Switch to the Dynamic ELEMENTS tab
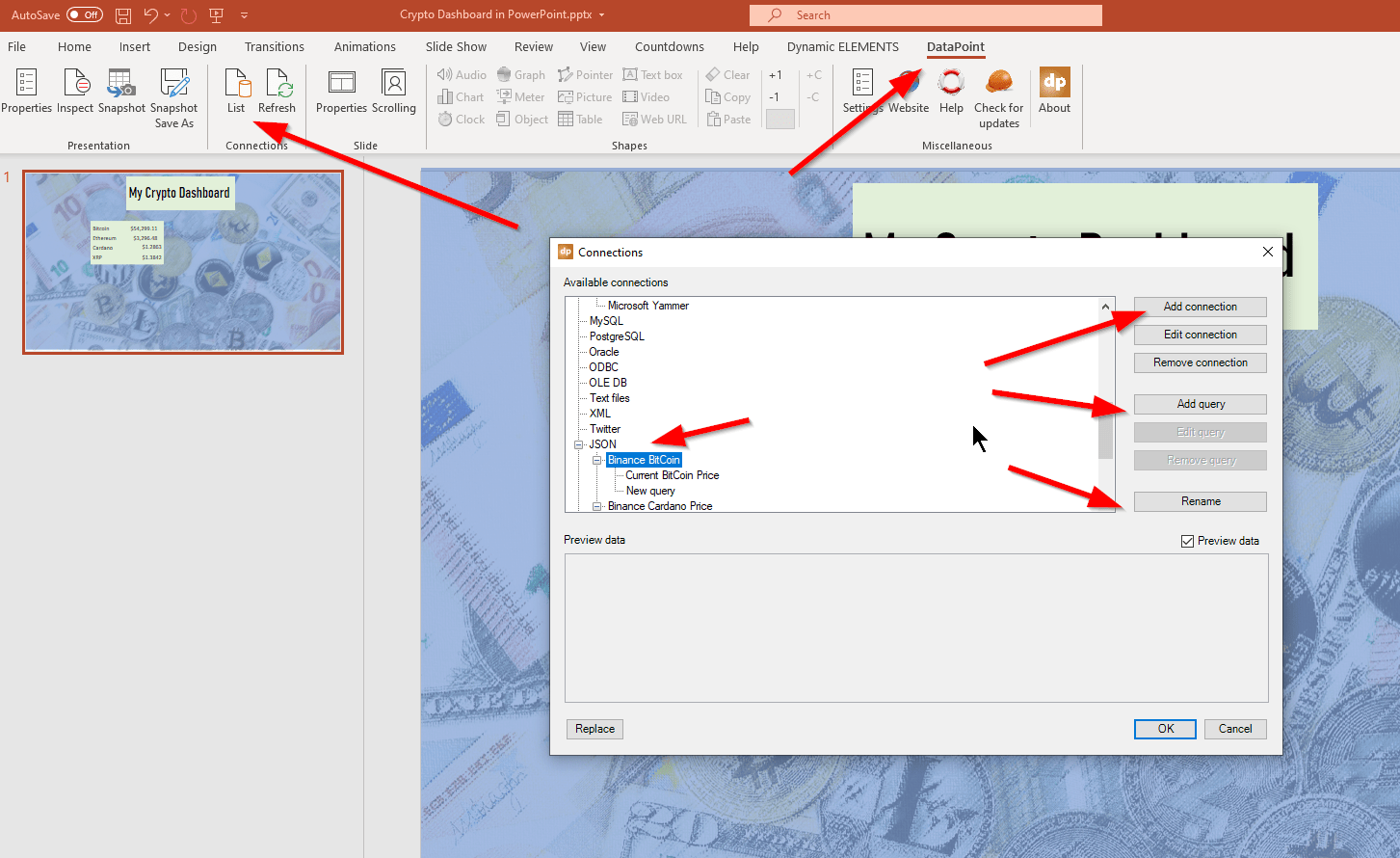 842,46
